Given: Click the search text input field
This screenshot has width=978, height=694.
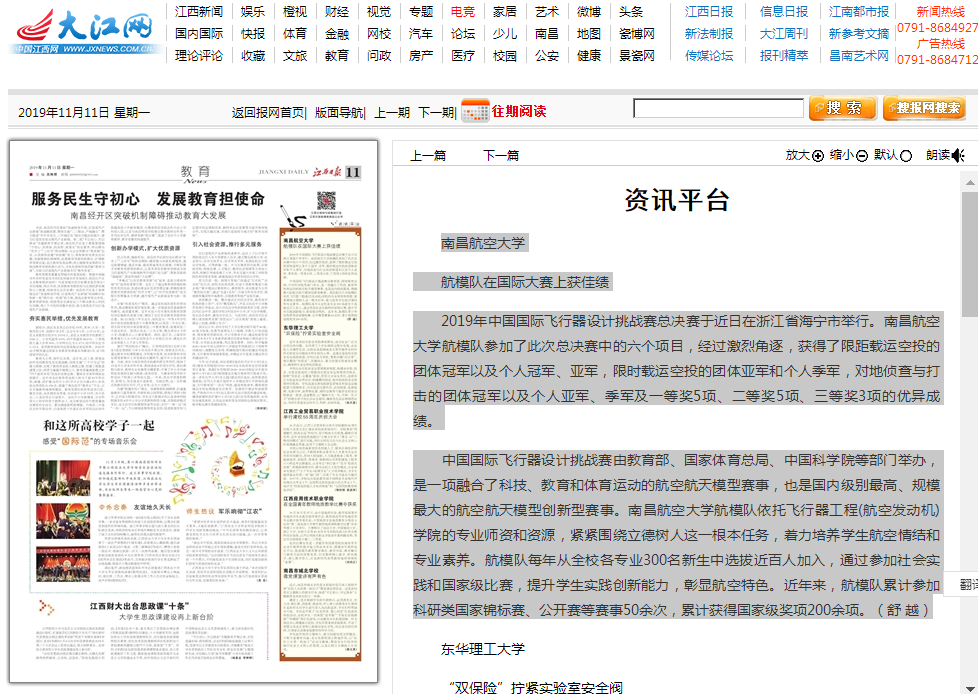Looking at the screenshot, I should point(717,109).
